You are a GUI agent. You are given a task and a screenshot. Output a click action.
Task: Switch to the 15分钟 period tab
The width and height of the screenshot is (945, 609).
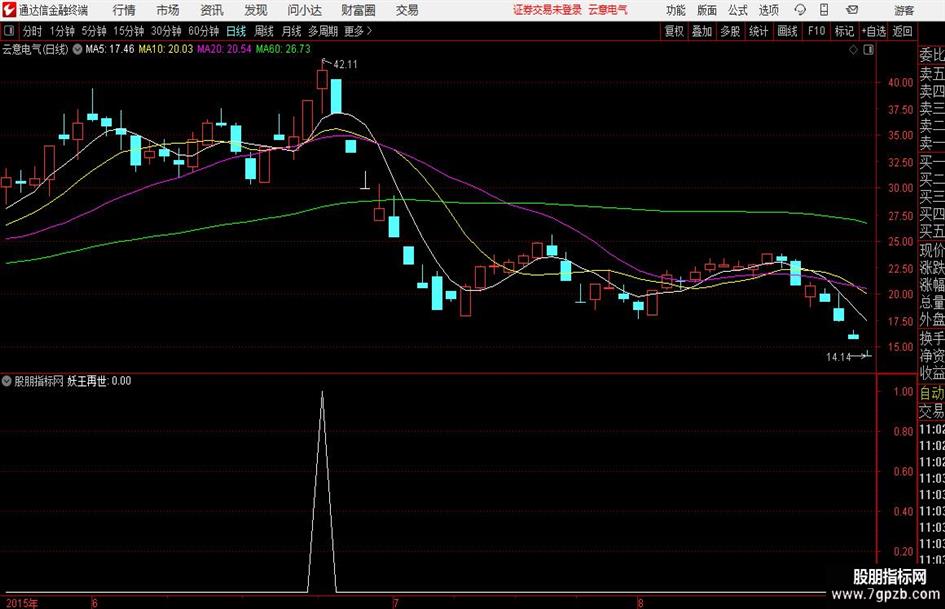(x=129, y=31)
